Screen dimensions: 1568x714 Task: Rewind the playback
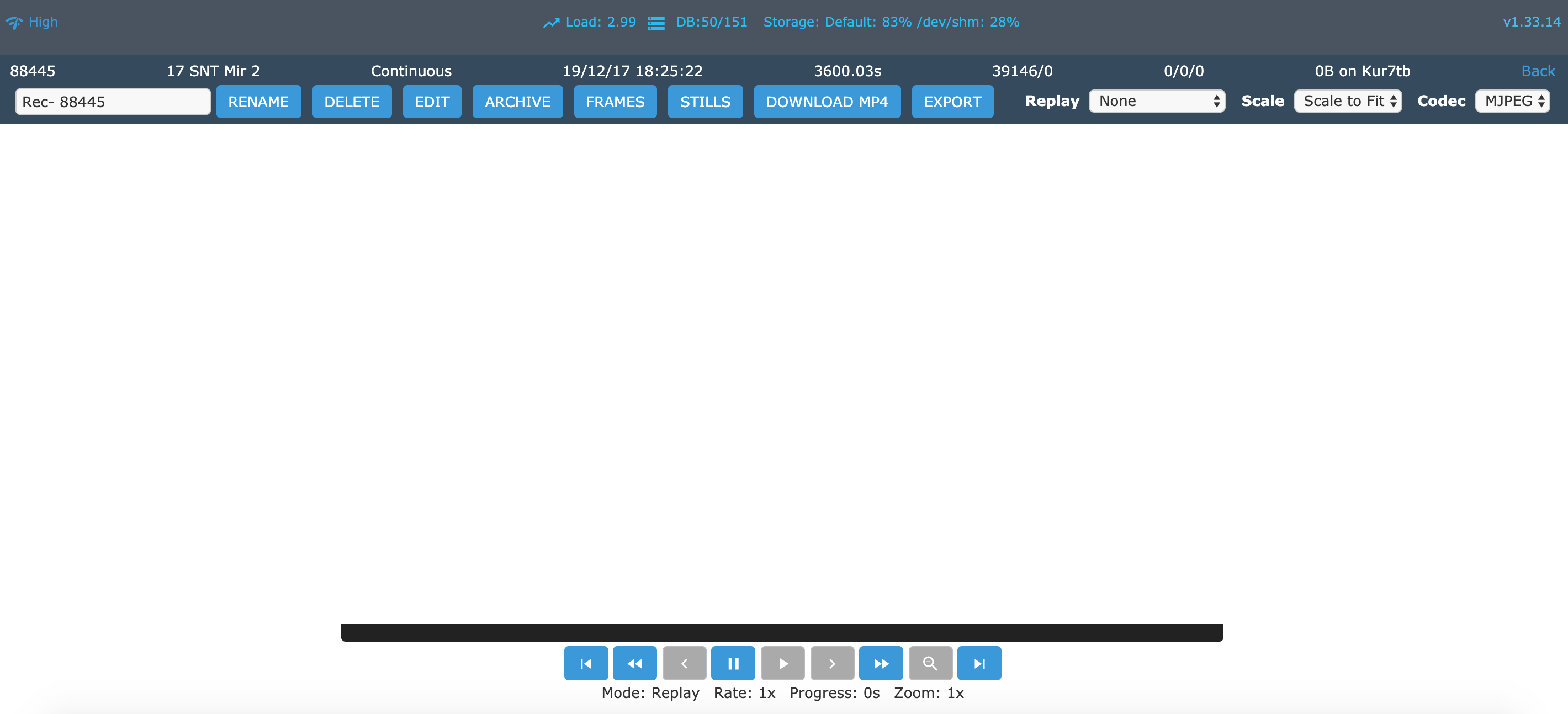click(x=635, y=663)
